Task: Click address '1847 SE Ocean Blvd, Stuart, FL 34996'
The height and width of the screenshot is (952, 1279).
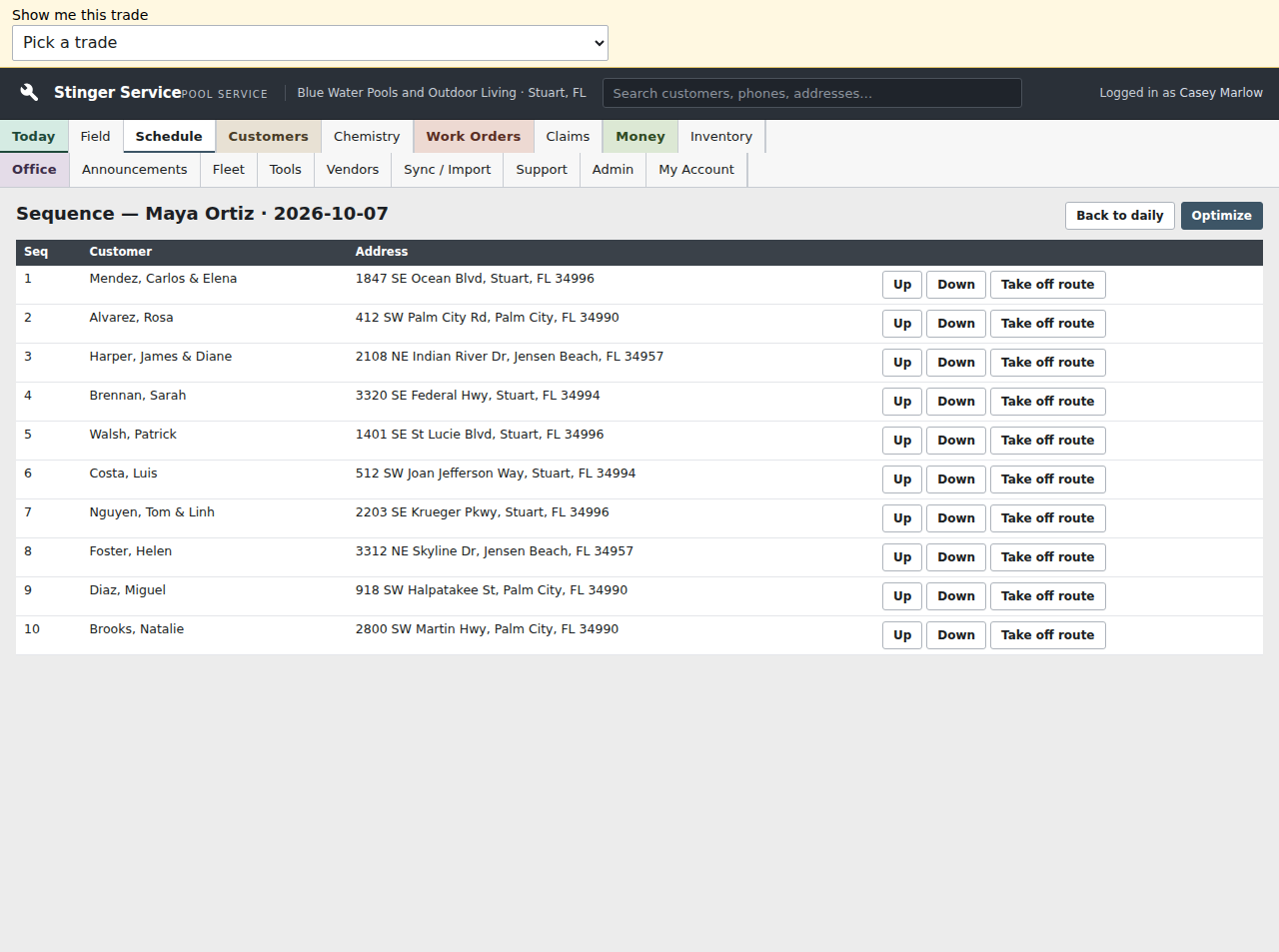Action: point(475,279)
